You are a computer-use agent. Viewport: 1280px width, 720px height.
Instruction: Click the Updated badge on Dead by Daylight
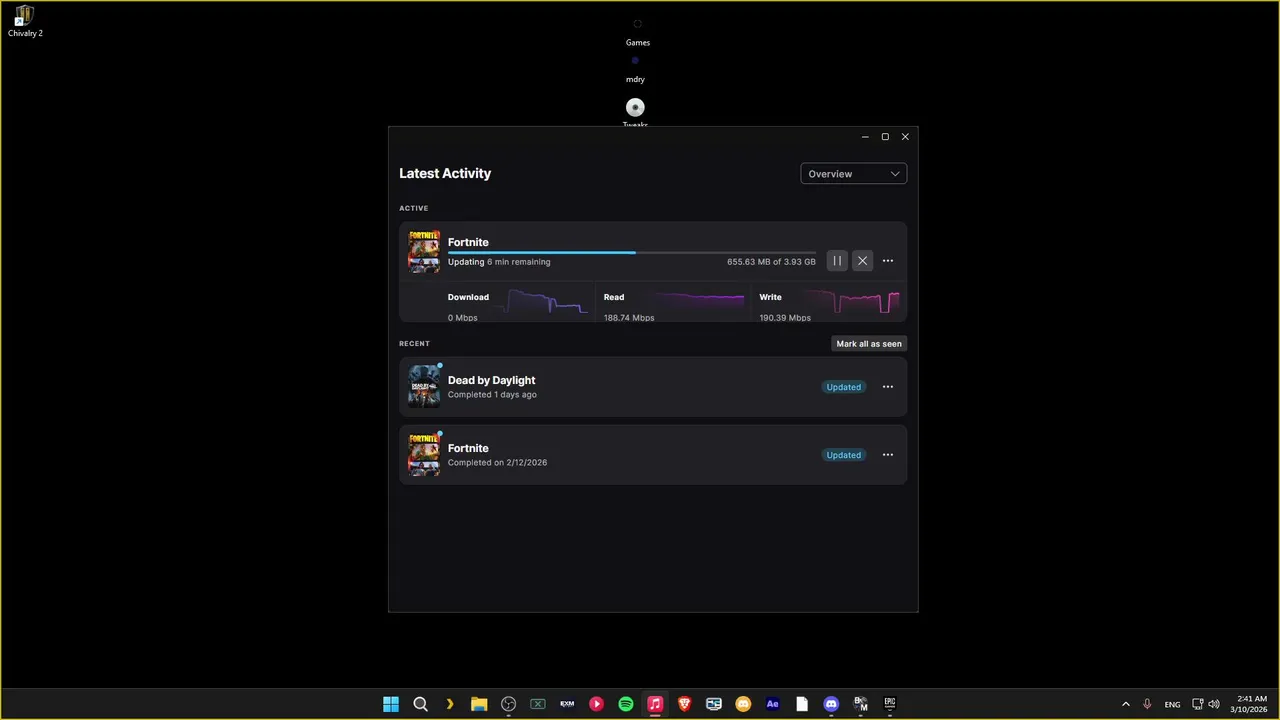844,387
